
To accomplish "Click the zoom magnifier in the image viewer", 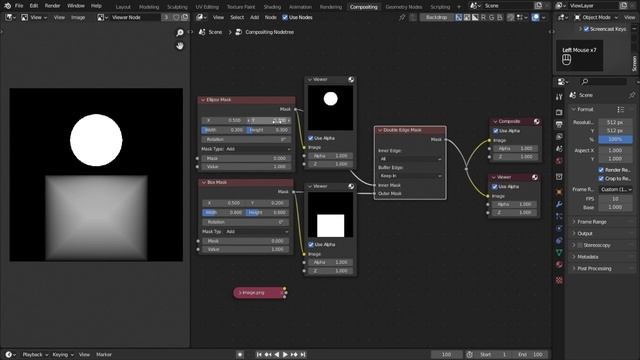I will click(180, 33).
